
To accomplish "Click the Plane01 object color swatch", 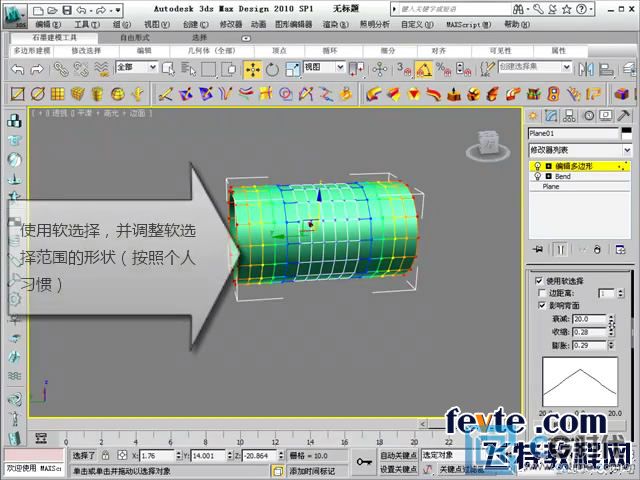I will pyautogui.click(x=627, y=133).
